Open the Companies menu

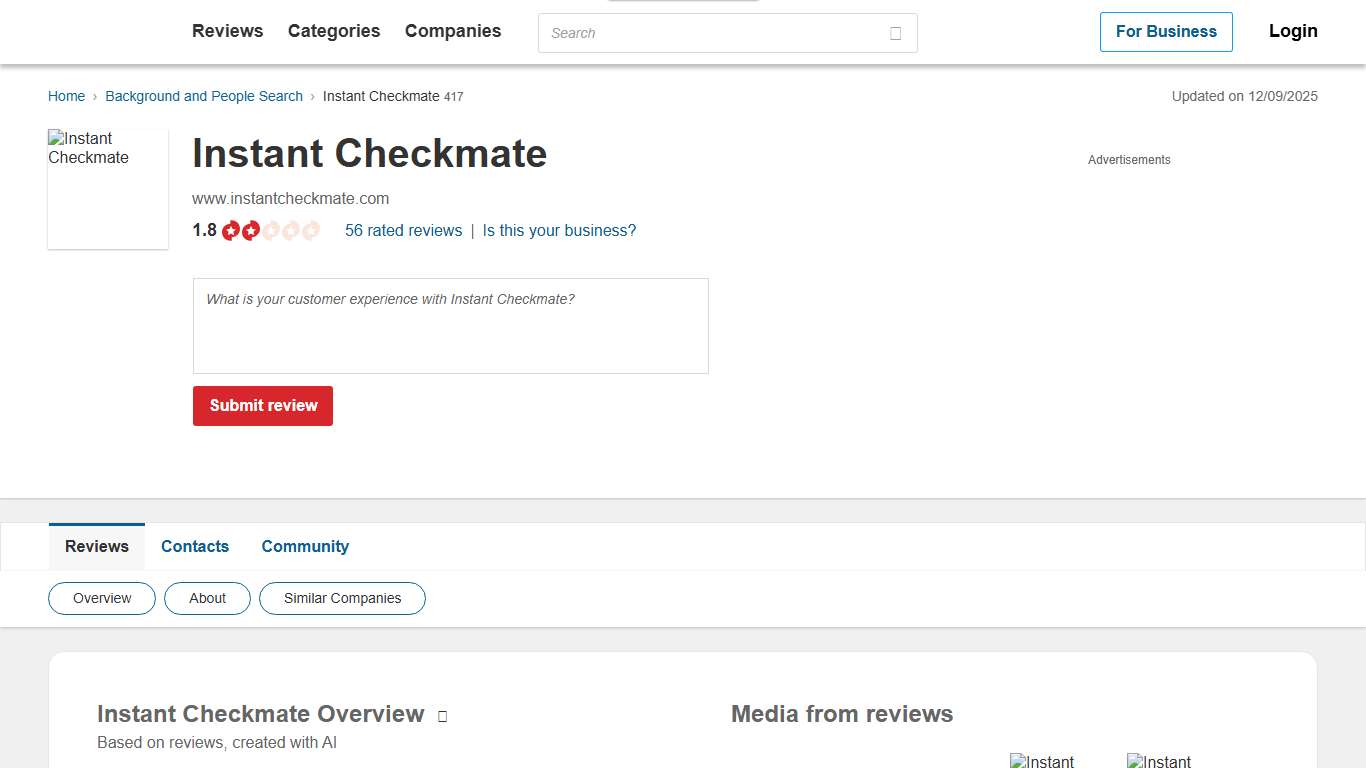(452, 31)
